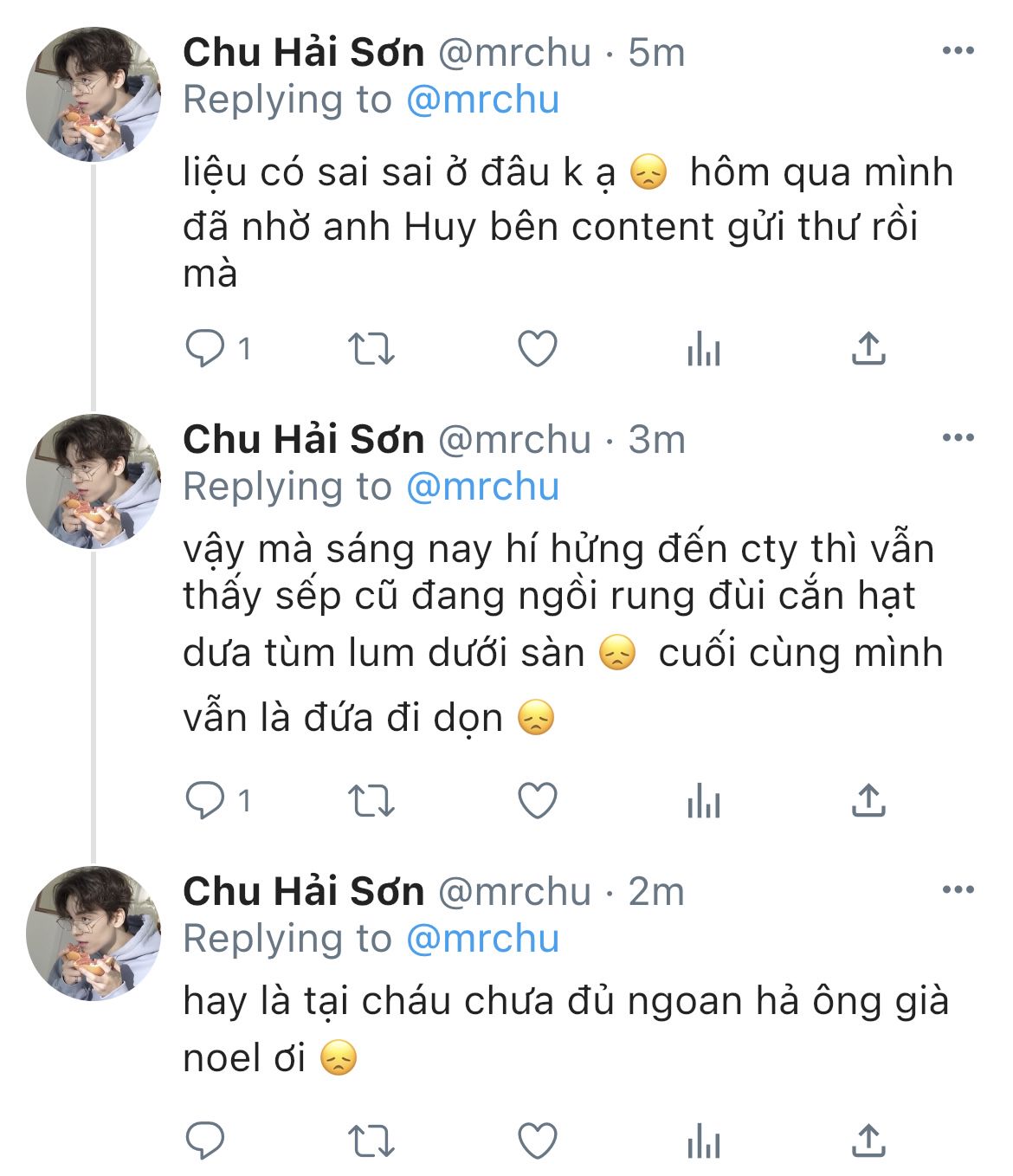Image resolution: width=1013 pixels, height=1176 pixels.
Task: Open @mrchu link in the 2m tweet's reply line
Action: pyautogui.click(x=482, y=939)
